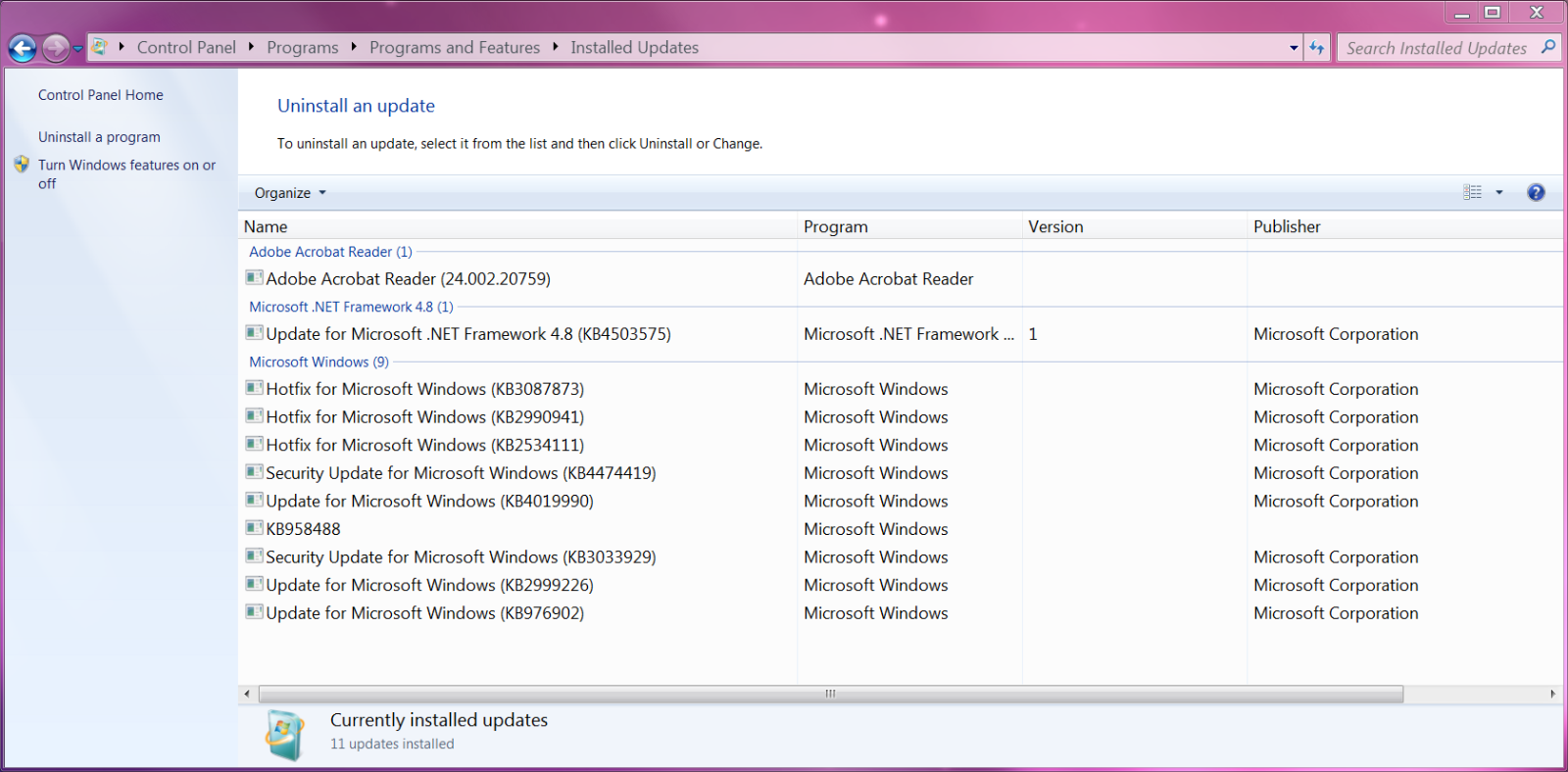Expand the arrow after Programs and Features breadcrumb
1568x772 pixels.
[556, 47]
